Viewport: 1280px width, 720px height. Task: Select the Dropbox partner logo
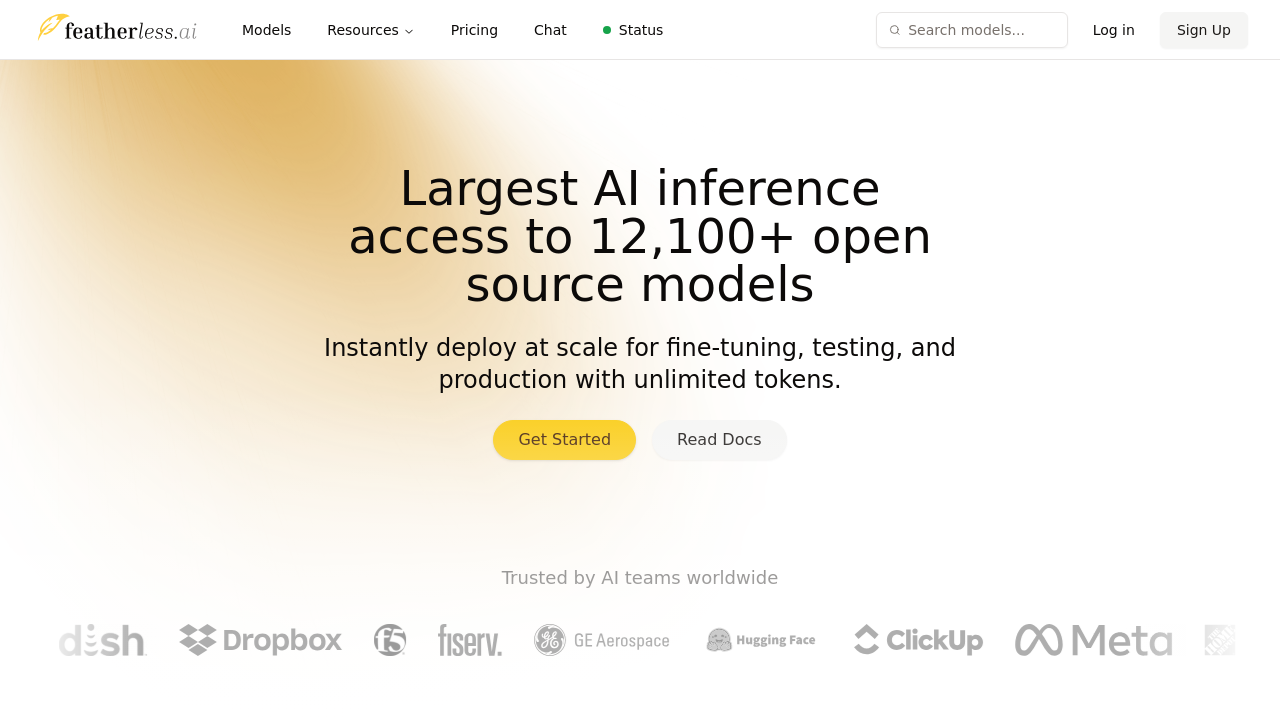pyautogui.click(x=260, y=640)
